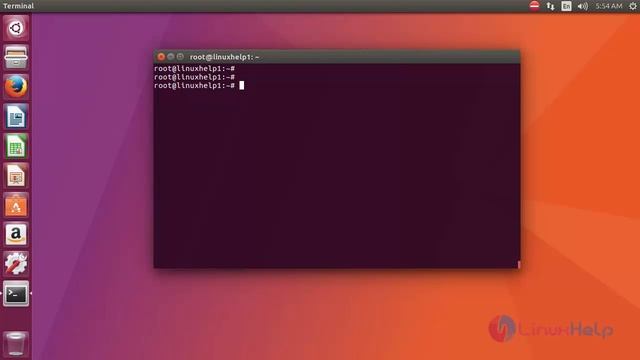Close the terminal window
Viewport: 640px width, 360px height.
pyautogui.click(x=161, y=57)
